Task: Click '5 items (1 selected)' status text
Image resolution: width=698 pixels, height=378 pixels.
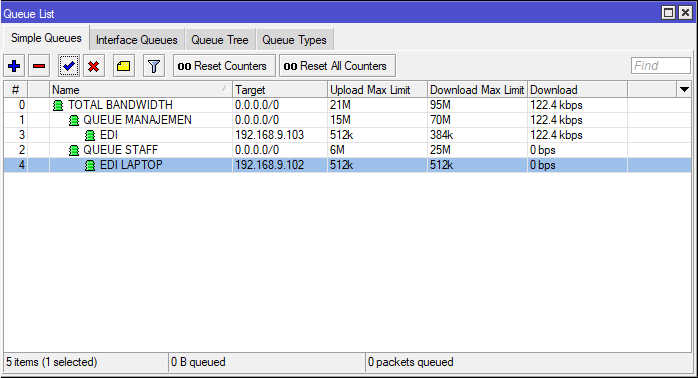Action: point(52,362)
